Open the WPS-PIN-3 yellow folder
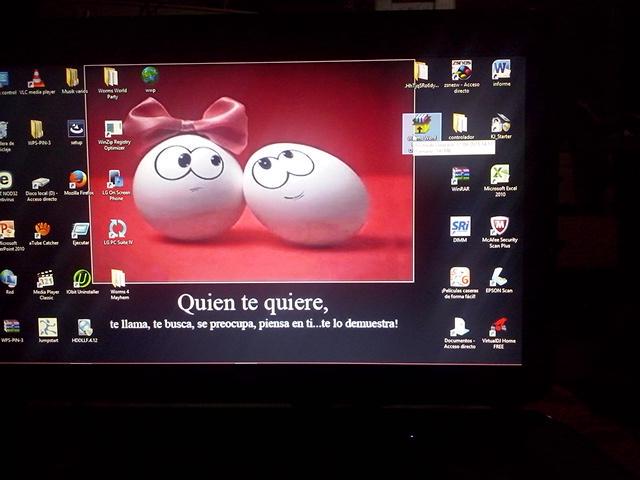This screenshot has height=480, width=640. click(38, 132)
